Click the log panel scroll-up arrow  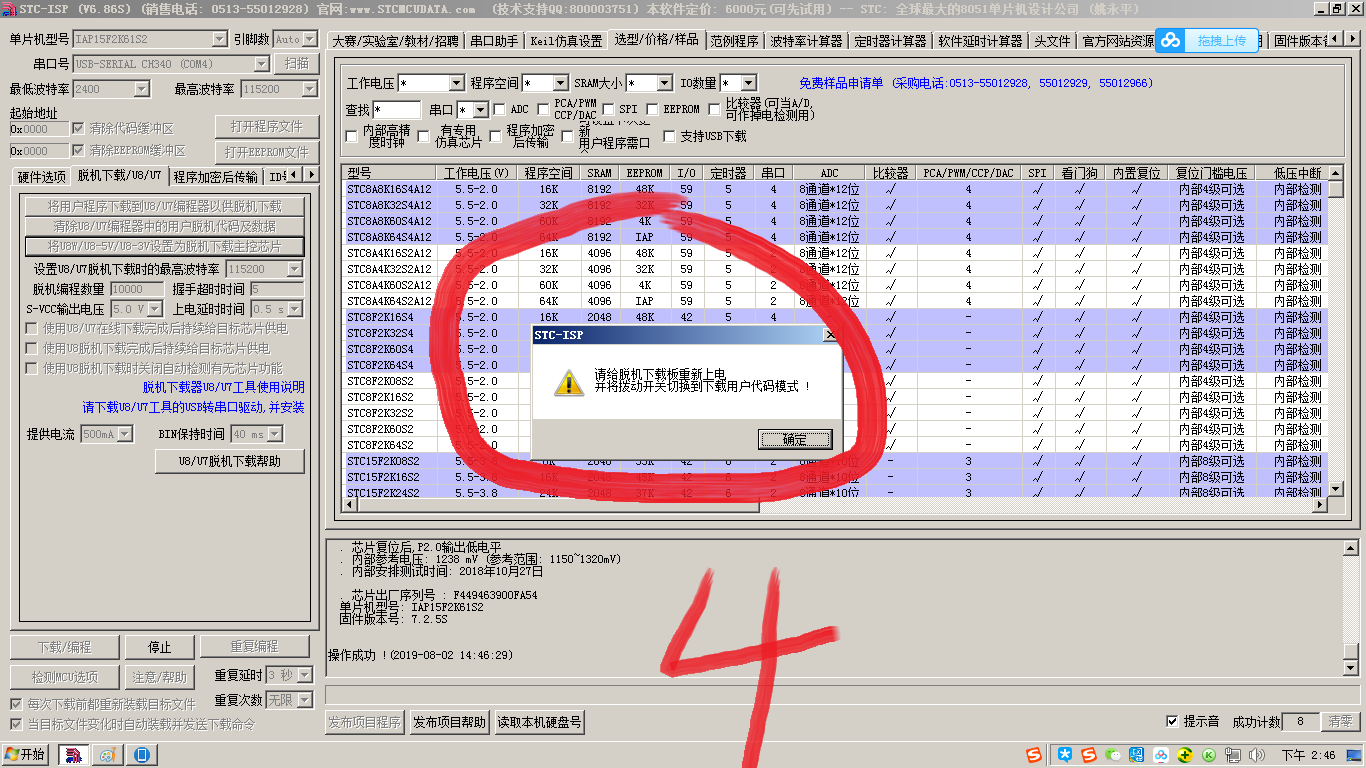[1351, 548]
